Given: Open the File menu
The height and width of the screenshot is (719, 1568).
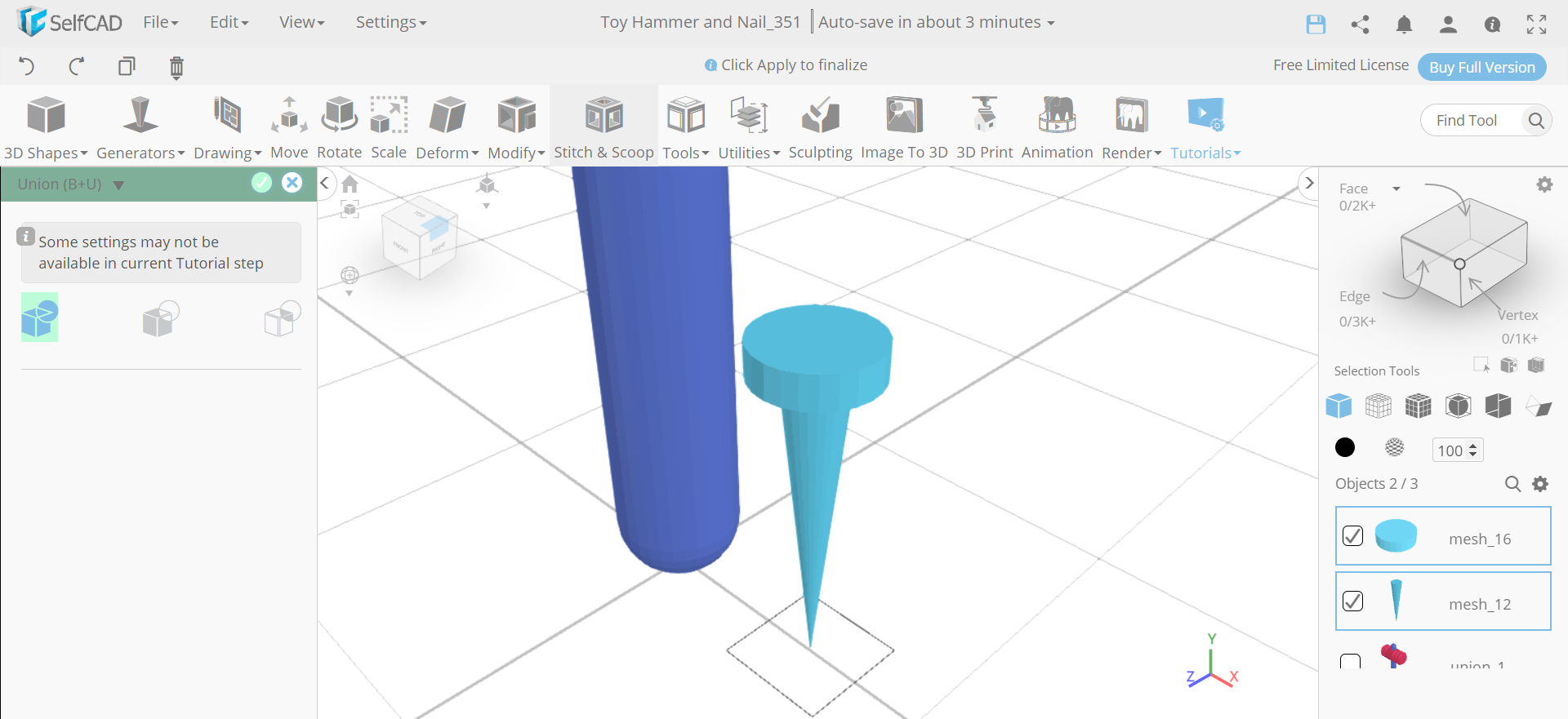Looking at the screenshot, I should click(x=161, y=22).
